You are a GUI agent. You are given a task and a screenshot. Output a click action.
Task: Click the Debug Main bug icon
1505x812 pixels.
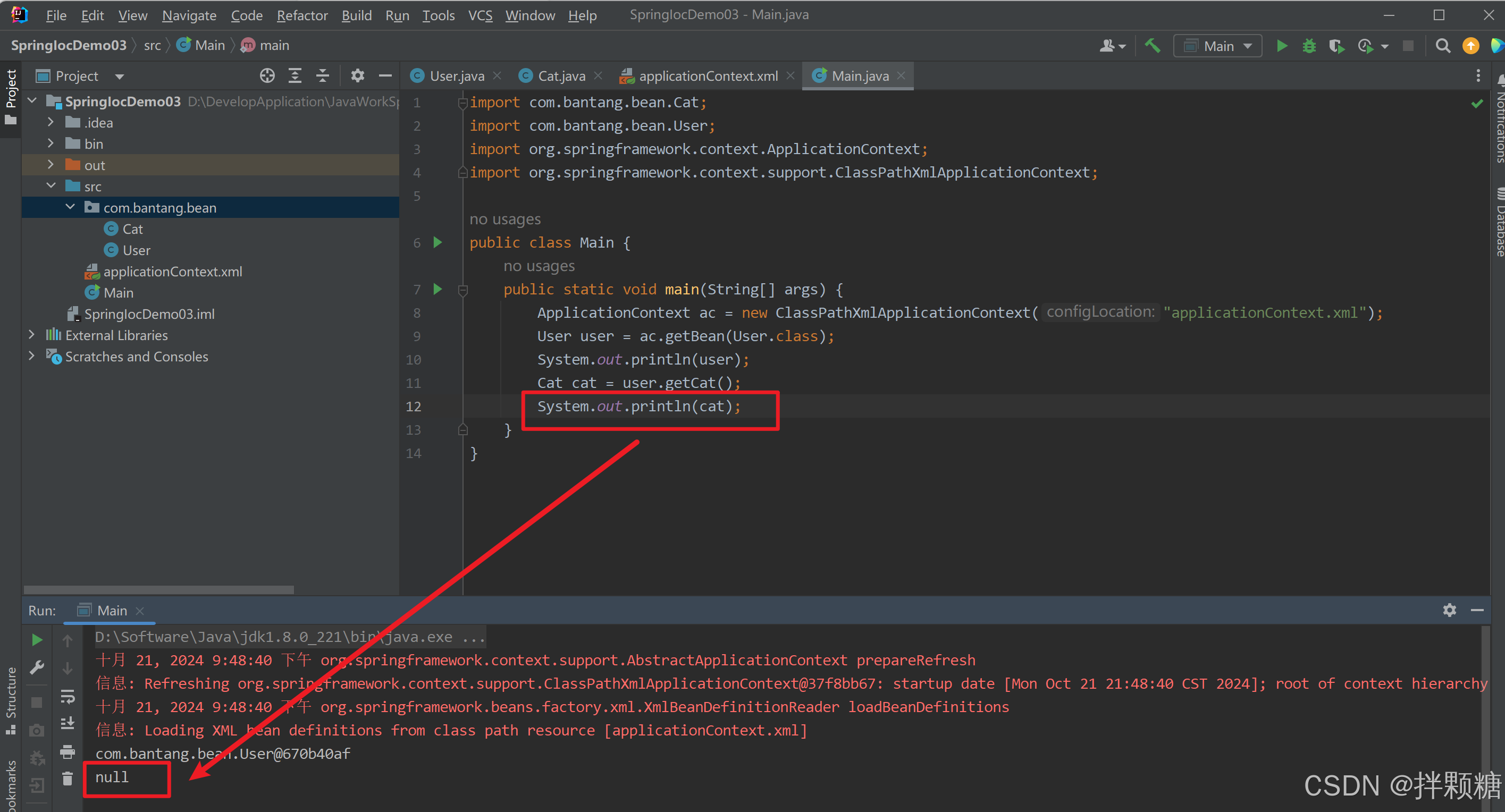pyautogui.click(x=1309, y=46)
